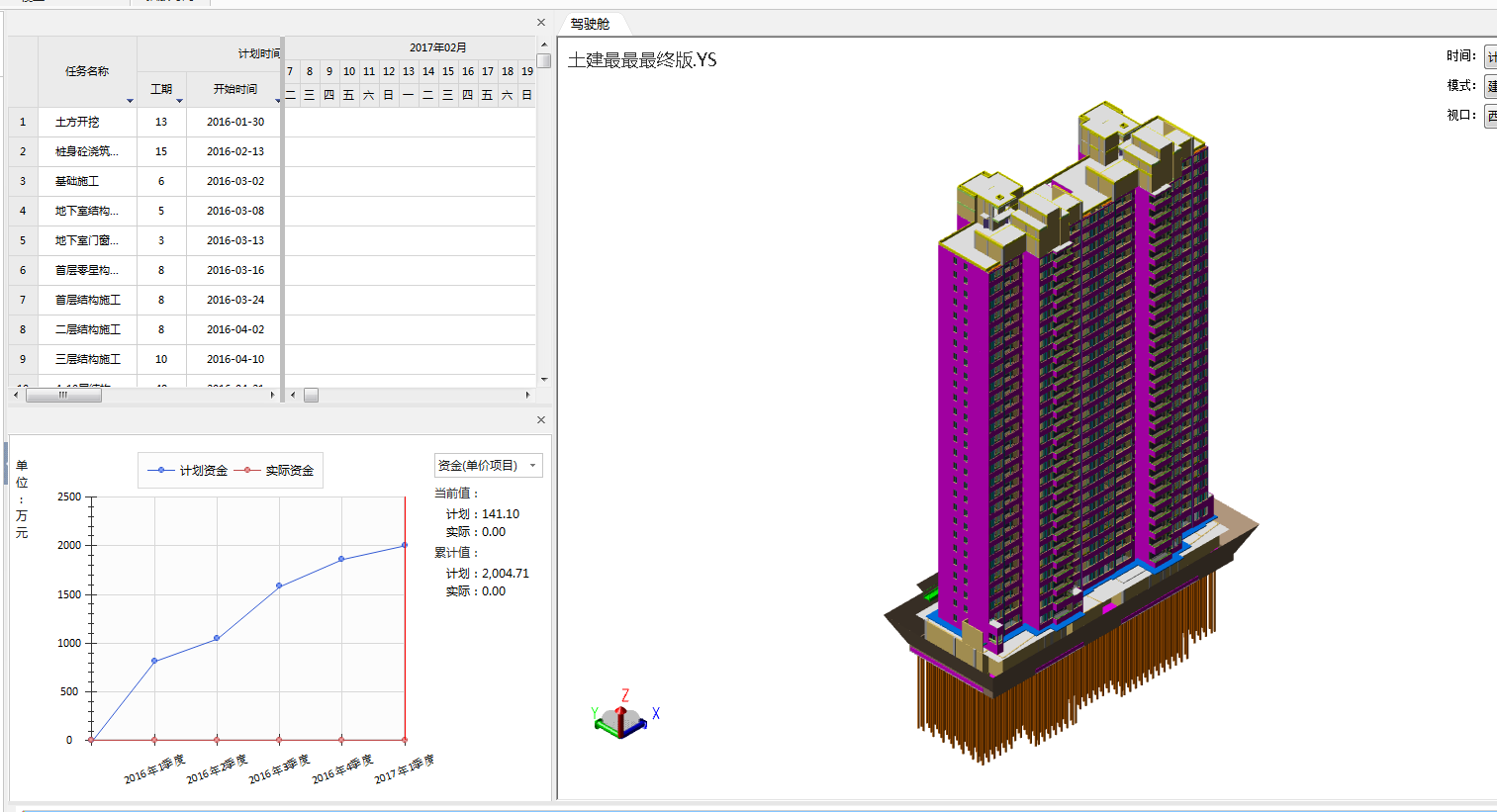
Task: Click the row number 5 header
Action: coord(23,240)
